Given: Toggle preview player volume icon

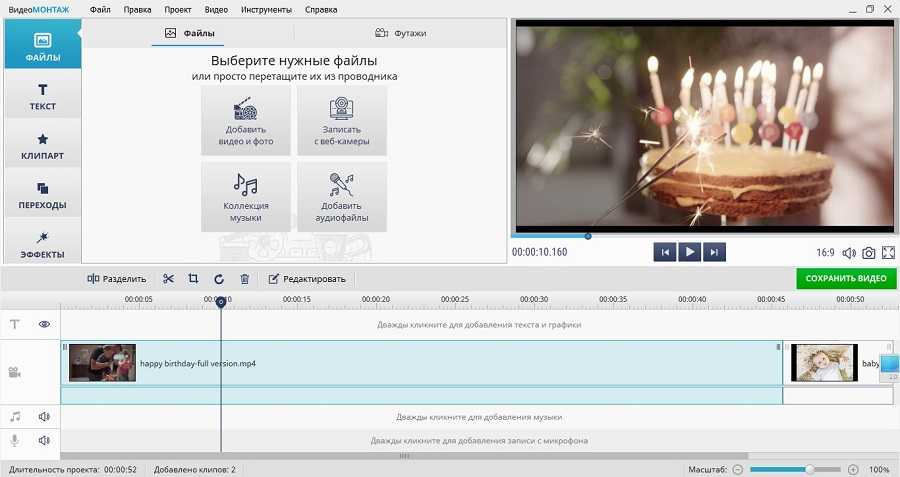Looking at the screenshot, I should [x=849, y=253].
